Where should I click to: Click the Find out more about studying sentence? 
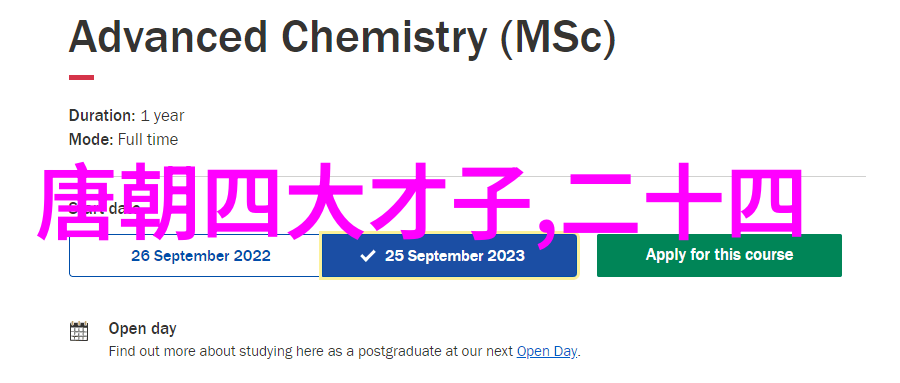(x=344, y=351)
